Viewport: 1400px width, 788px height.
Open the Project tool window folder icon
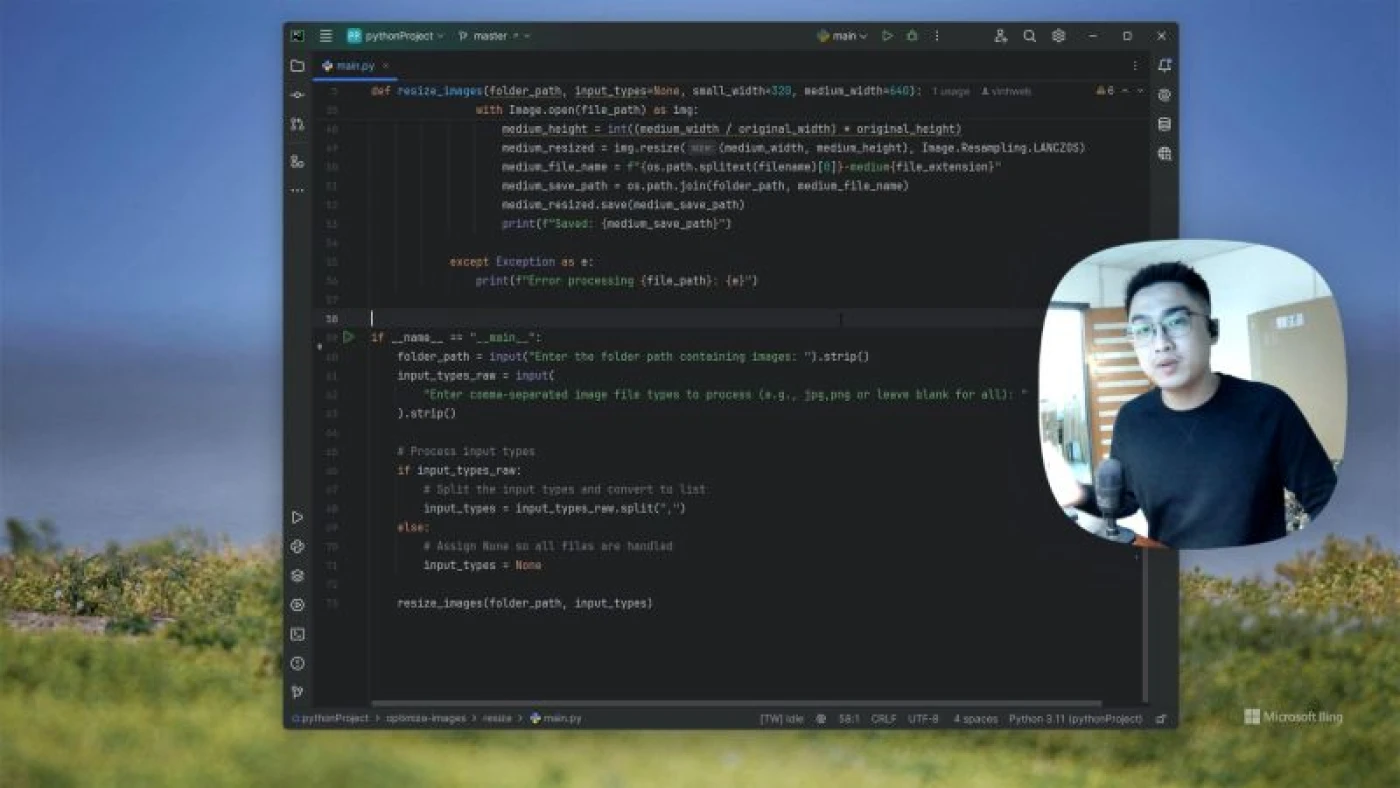click(297, 66)
